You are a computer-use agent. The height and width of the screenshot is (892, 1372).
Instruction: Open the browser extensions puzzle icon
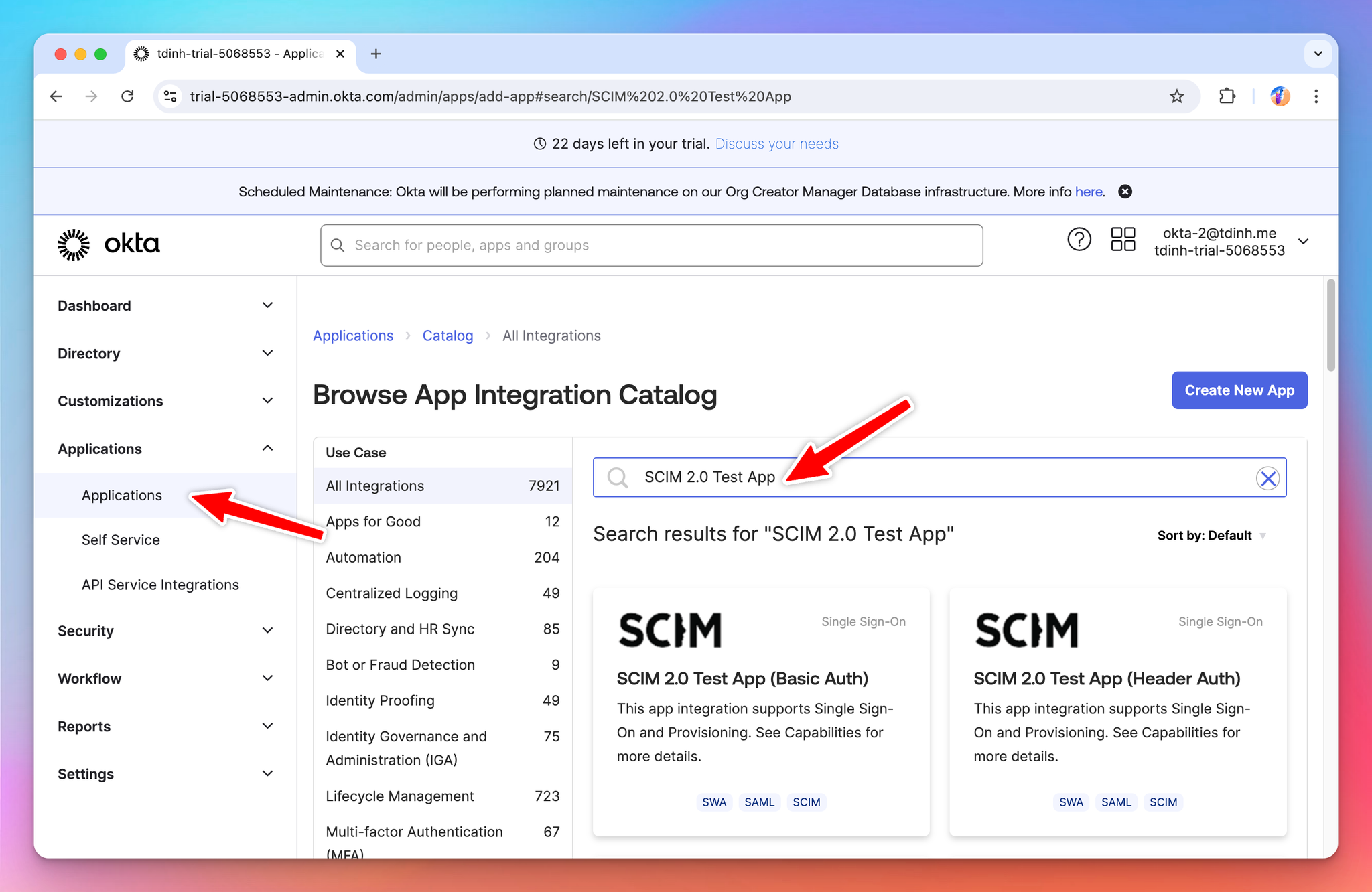(x=1227, y=96)
